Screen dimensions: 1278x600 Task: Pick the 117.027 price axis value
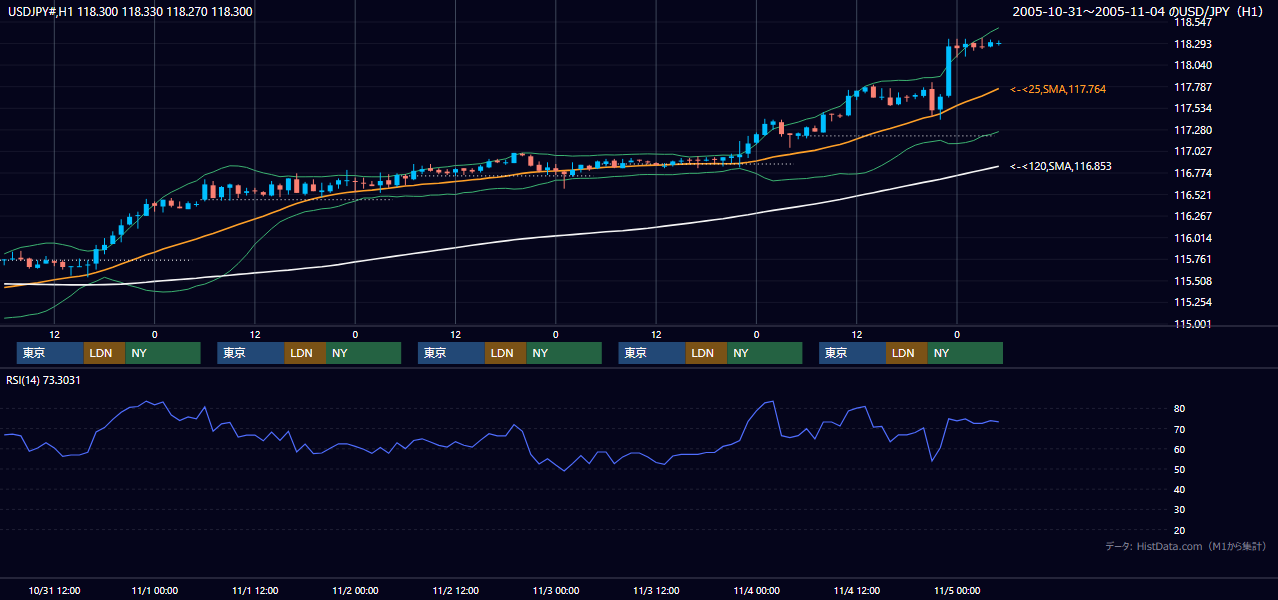point(1195,151)
